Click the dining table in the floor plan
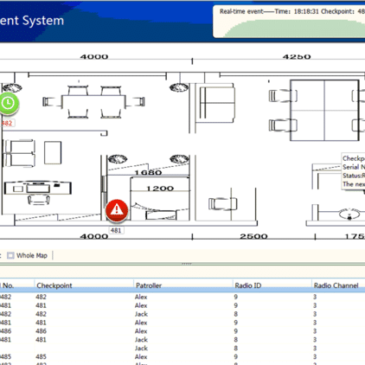 [x=93, y=102]
